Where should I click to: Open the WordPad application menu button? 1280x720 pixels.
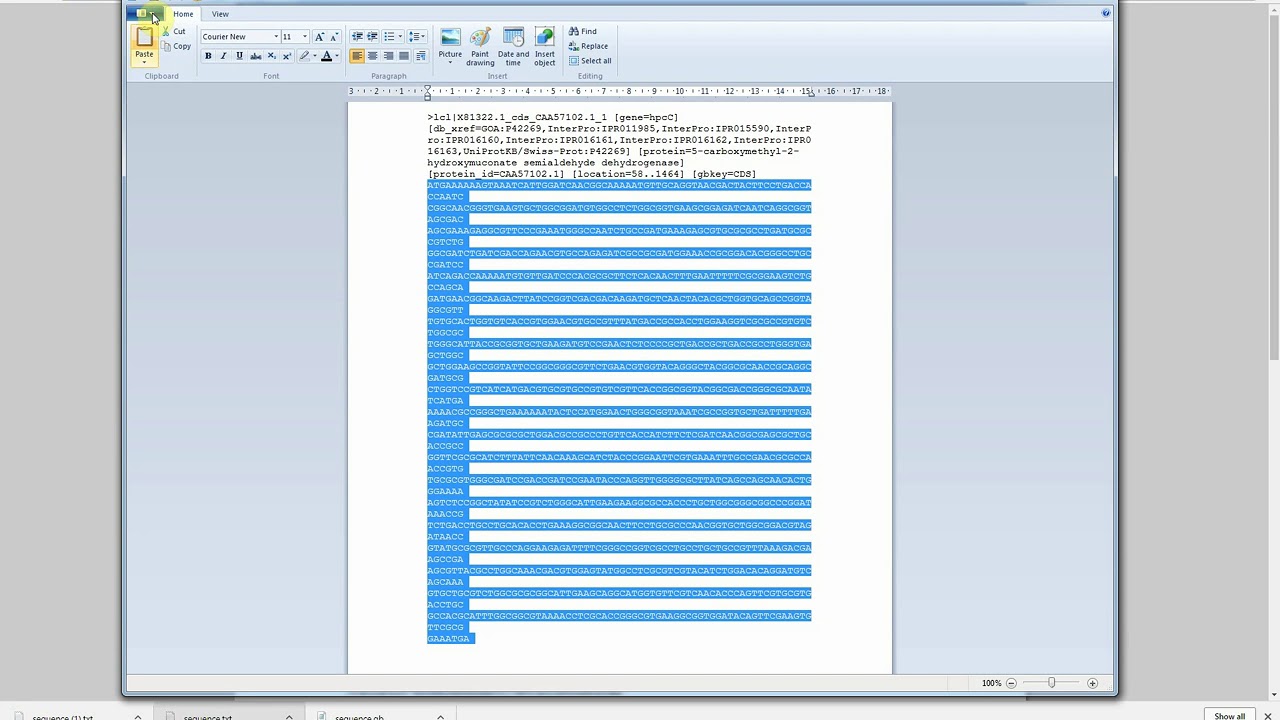pyautogui.click(x=146, y=14)
